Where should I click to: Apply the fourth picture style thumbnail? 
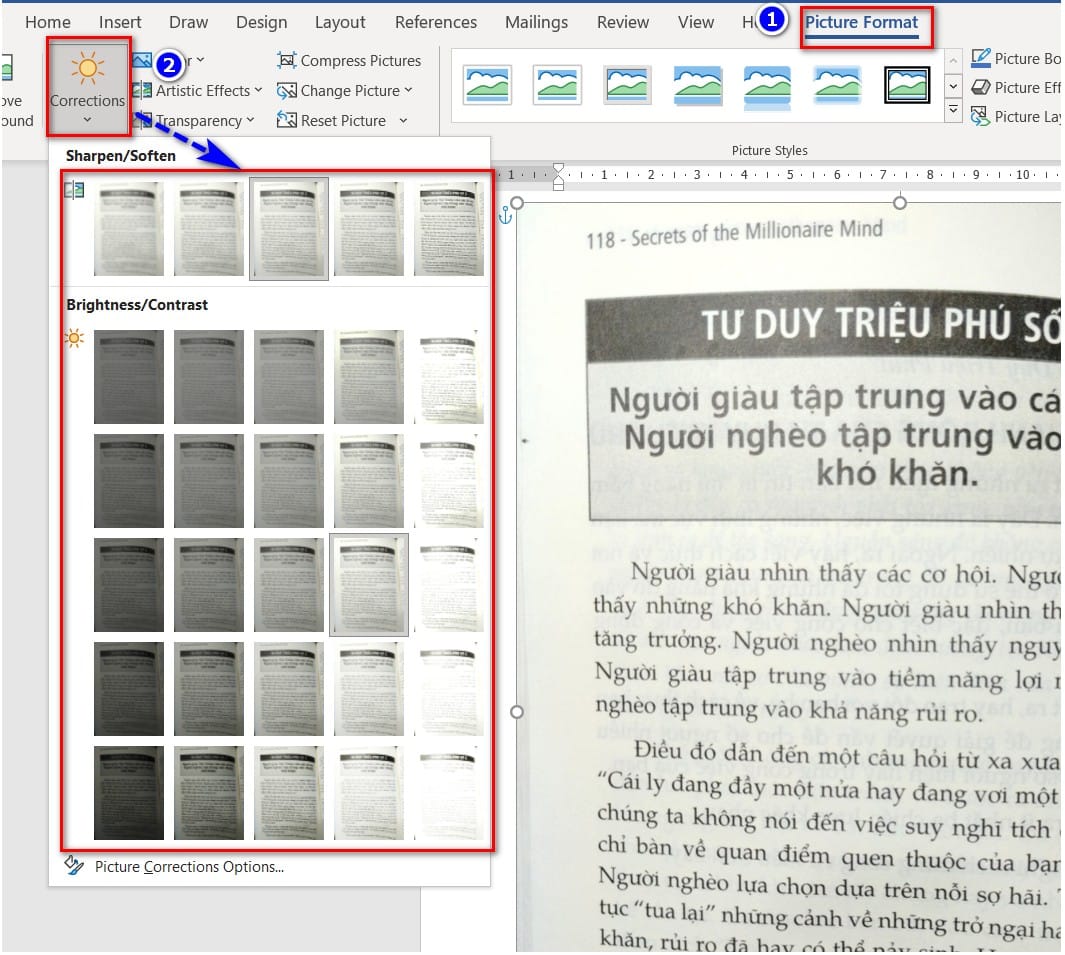[698, 85]
